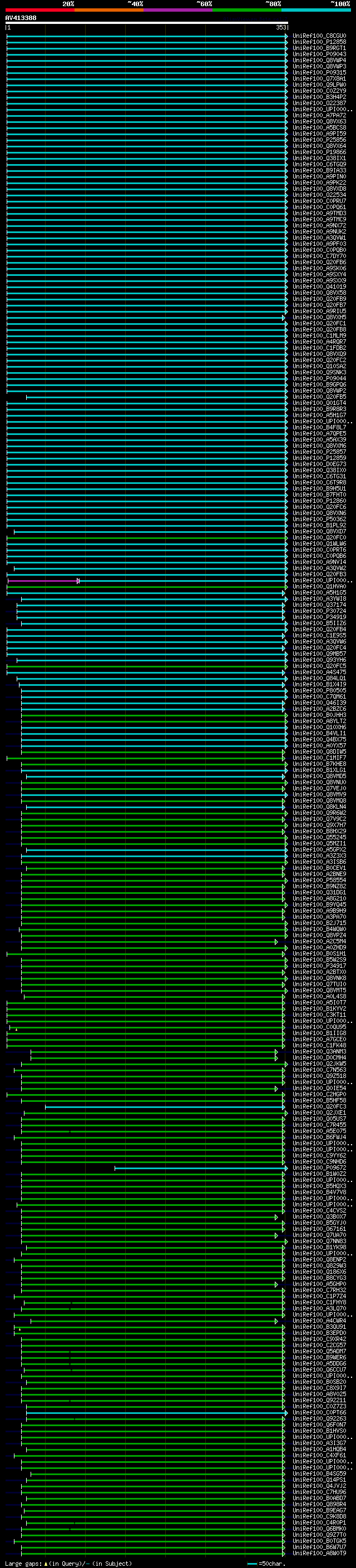356x1568 pixels.
Task: Select UniRef100_C0PT66 label
Action: [x=319, y=1412]
